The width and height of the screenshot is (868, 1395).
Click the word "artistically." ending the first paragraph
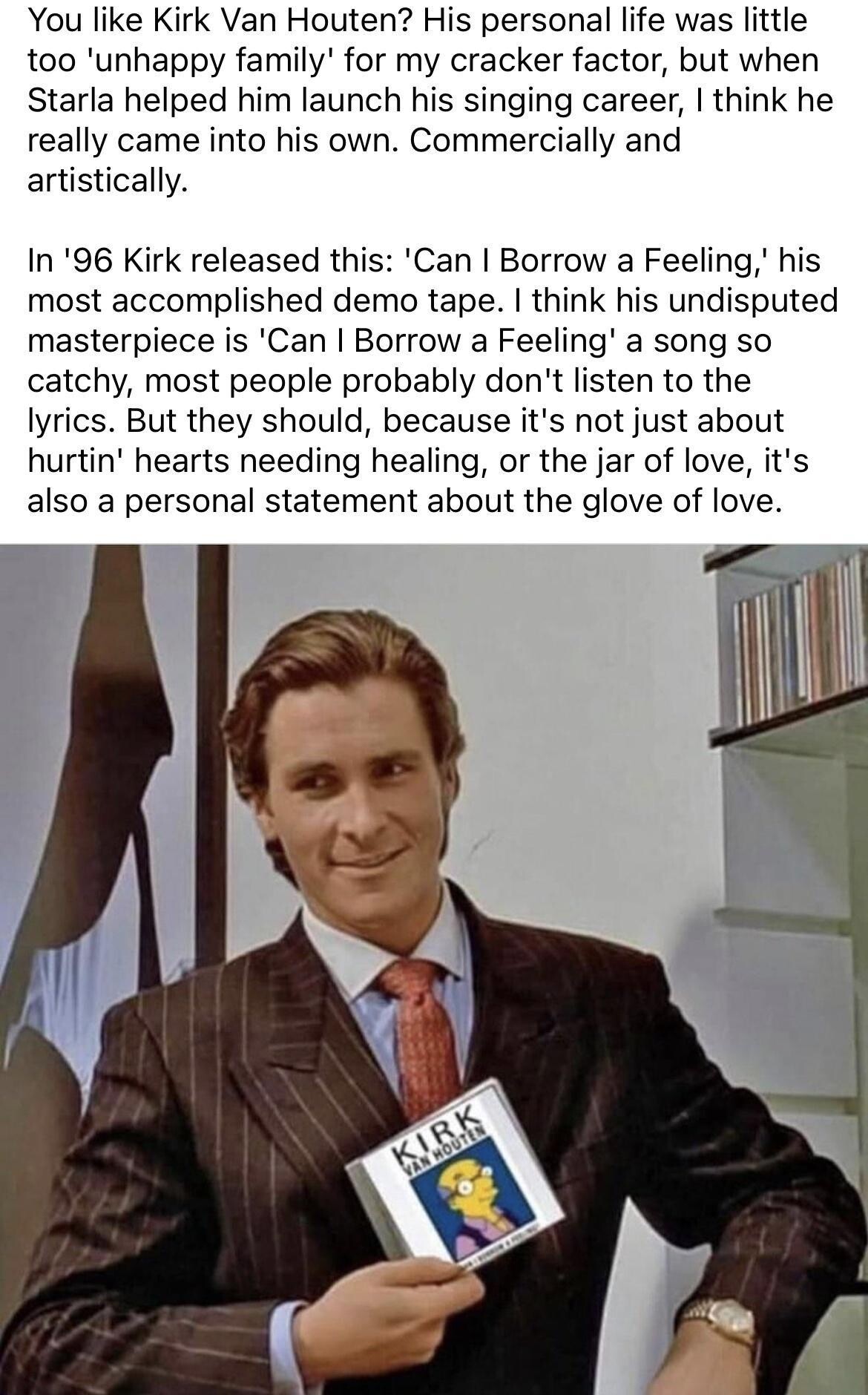(108, 180)
